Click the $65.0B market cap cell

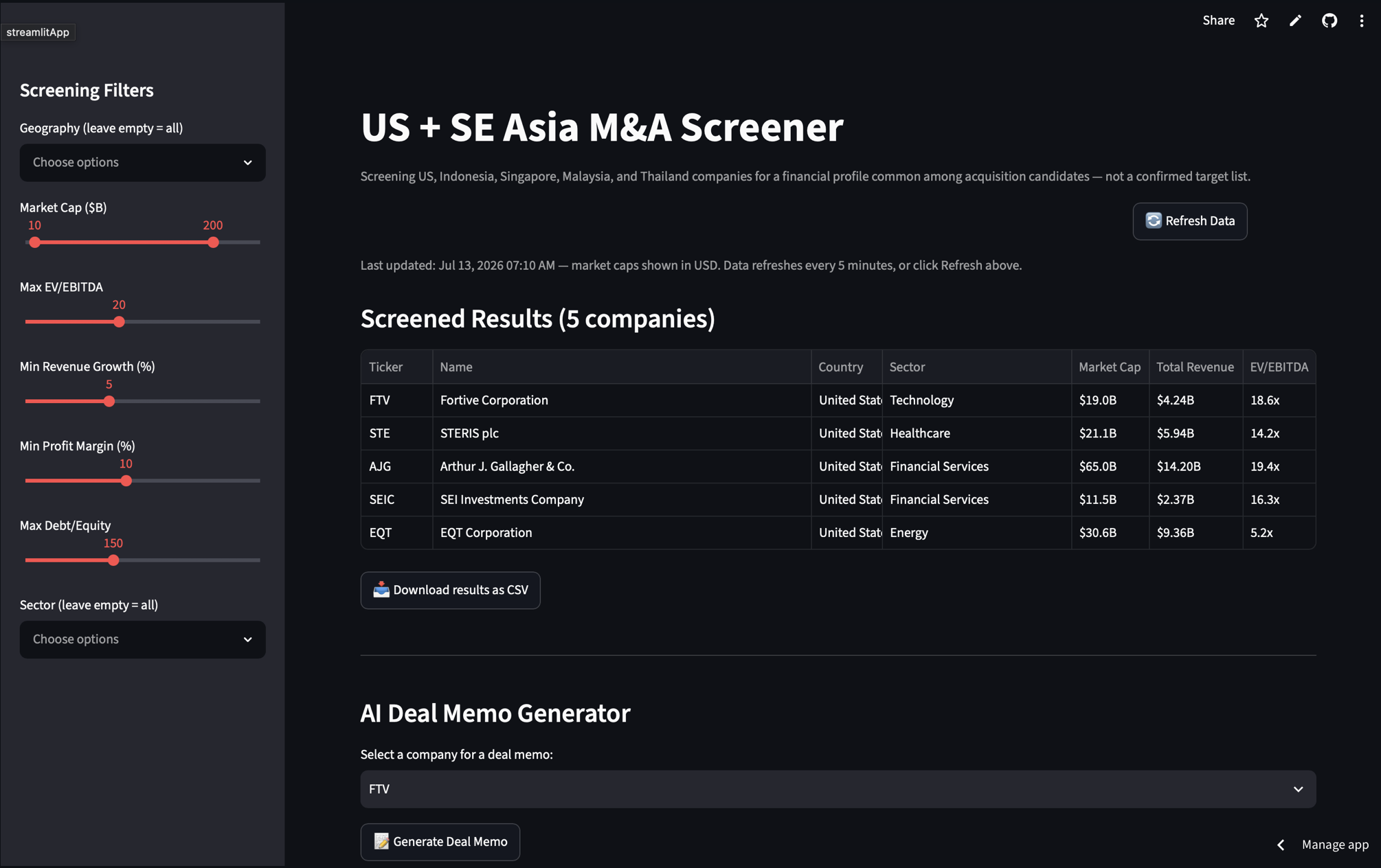pos(1110,466)
